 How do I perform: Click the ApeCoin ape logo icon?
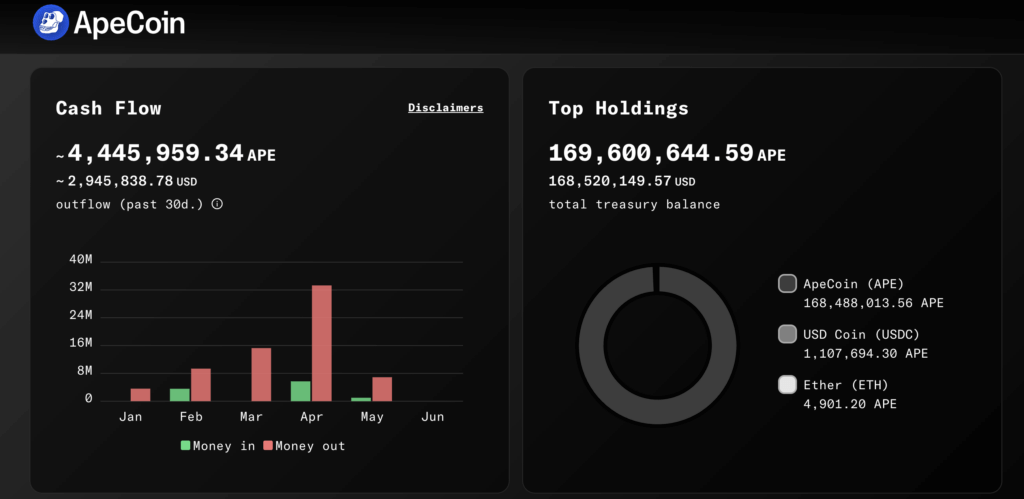(x=50, y=22)
